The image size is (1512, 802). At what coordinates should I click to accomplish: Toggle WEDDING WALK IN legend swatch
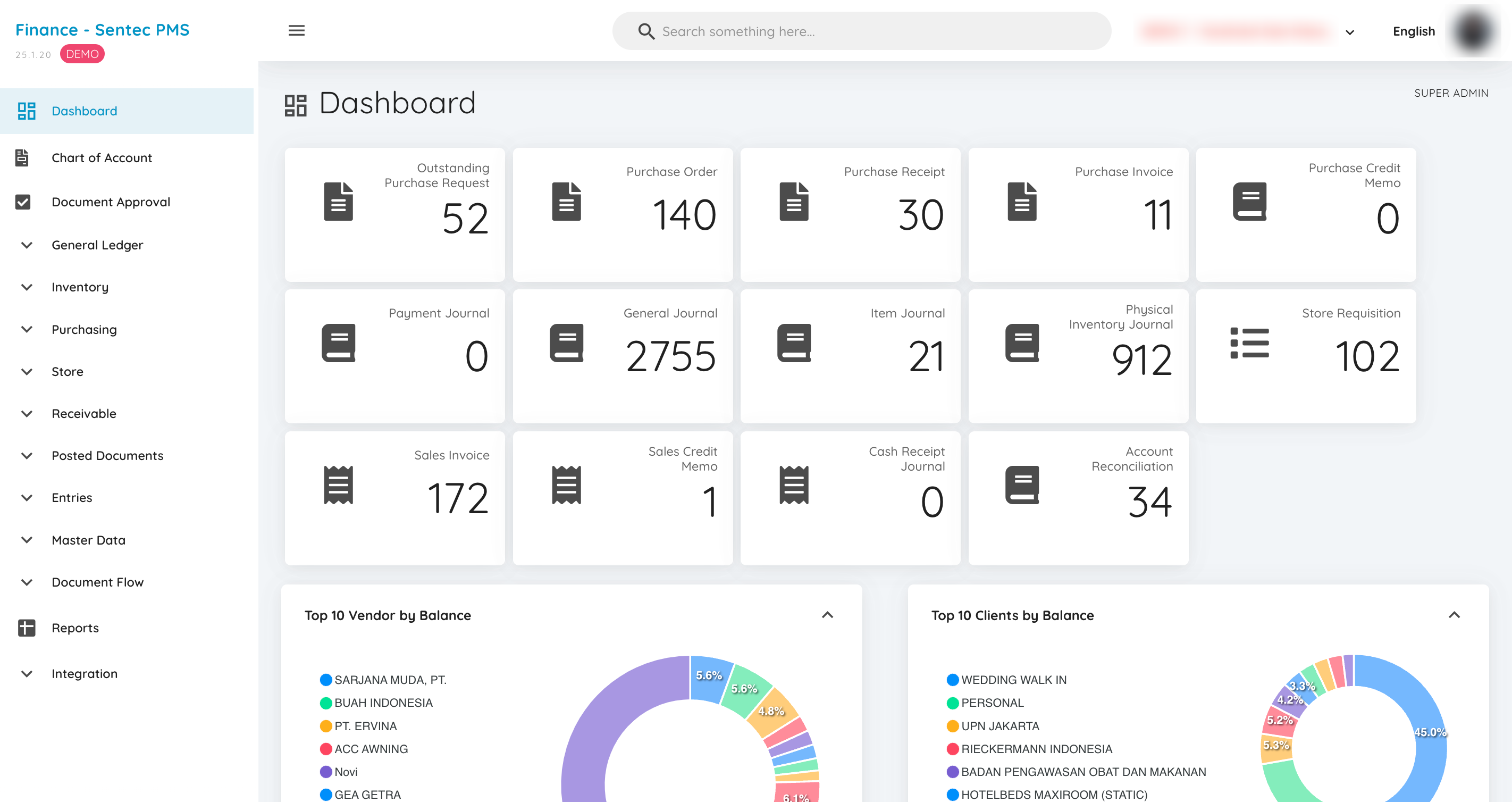pyautogui.click(x=953, y=679)
